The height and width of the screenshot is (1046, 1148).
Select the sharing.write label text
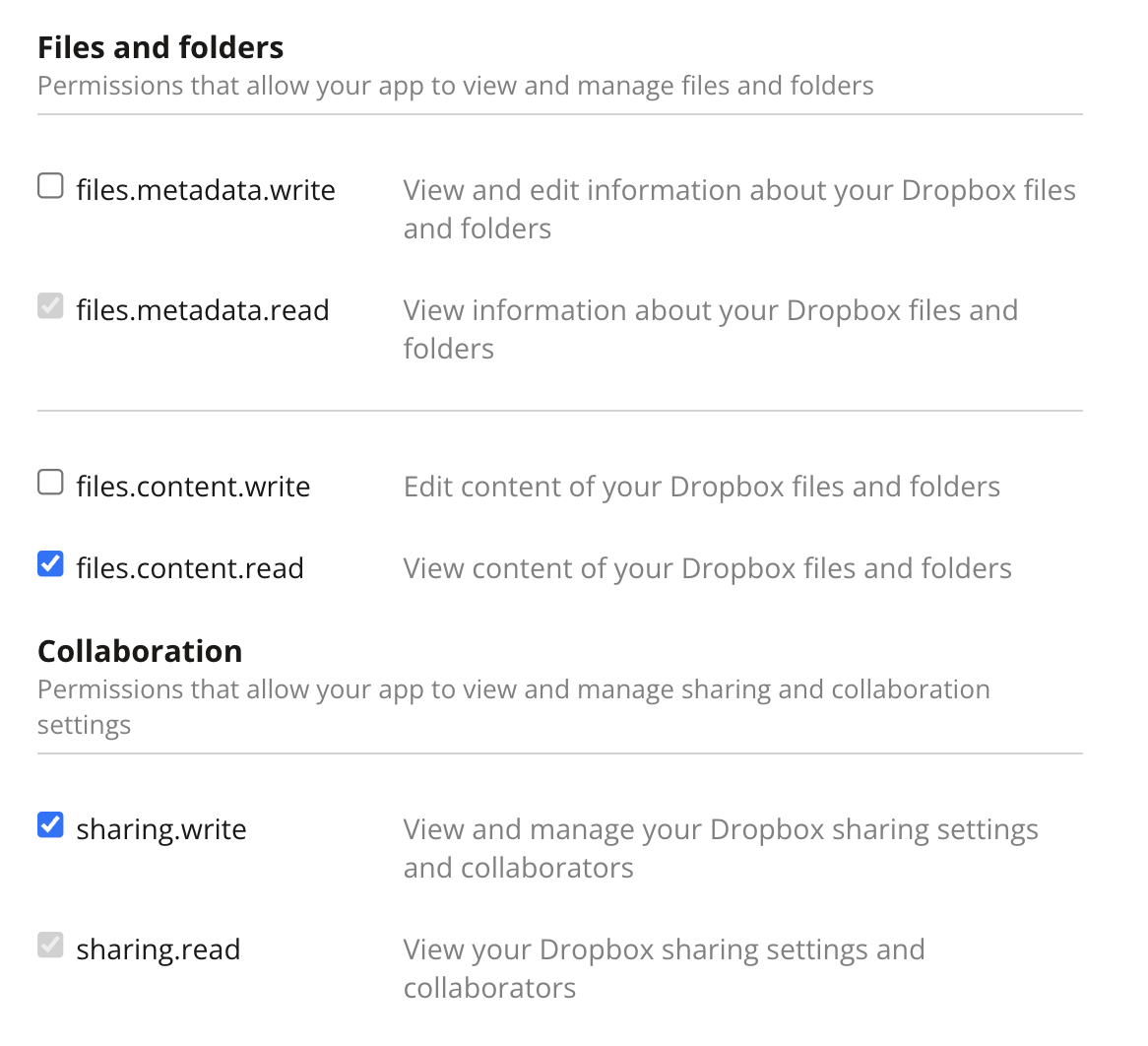160,828
